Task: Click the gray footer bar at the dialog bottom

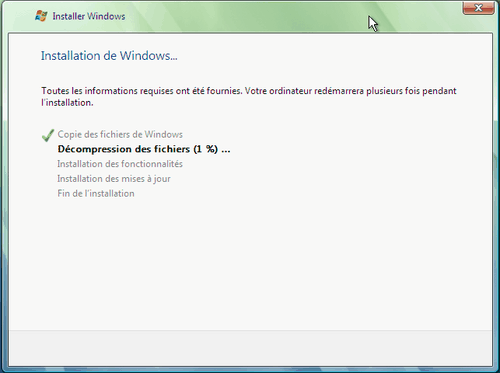Action: point(250,348)
